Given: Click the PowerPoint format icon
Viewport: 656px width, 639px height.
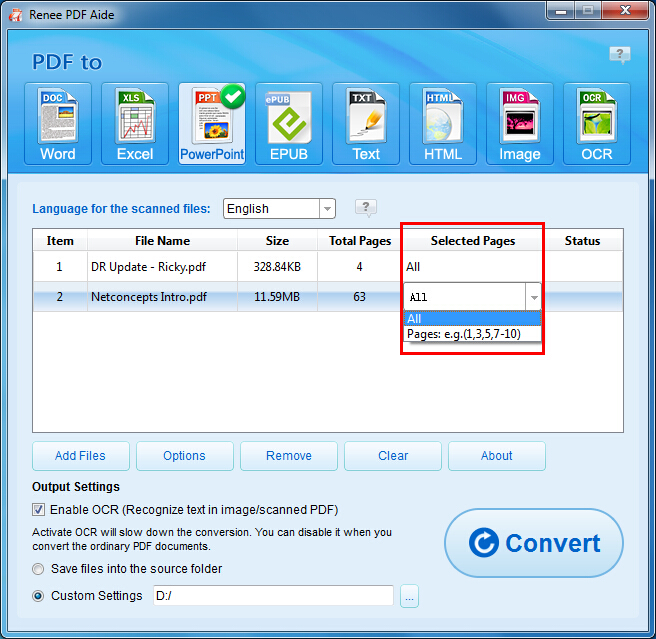Looking at the screenshot, I should coord(212,123).
